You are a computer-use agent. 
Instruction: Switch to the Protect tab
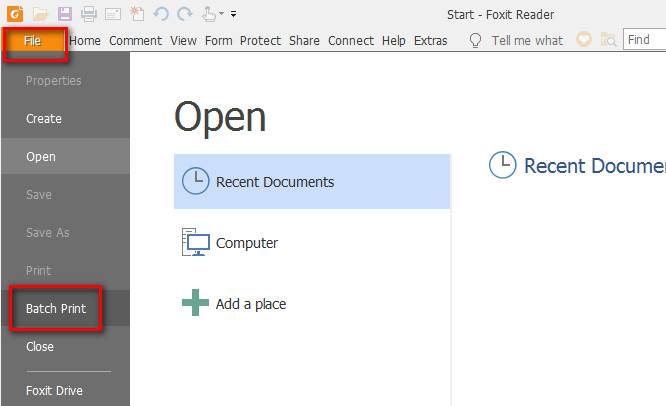(x=260, y=41)
